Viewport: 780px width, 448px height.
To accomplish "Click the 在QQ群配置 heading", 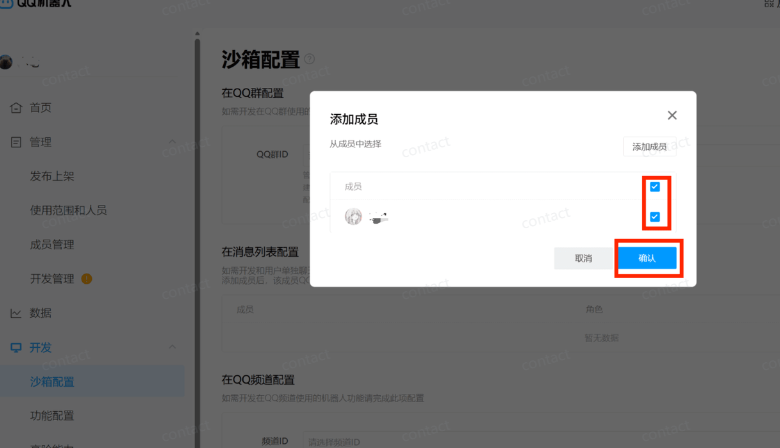I will pos(252,93).
